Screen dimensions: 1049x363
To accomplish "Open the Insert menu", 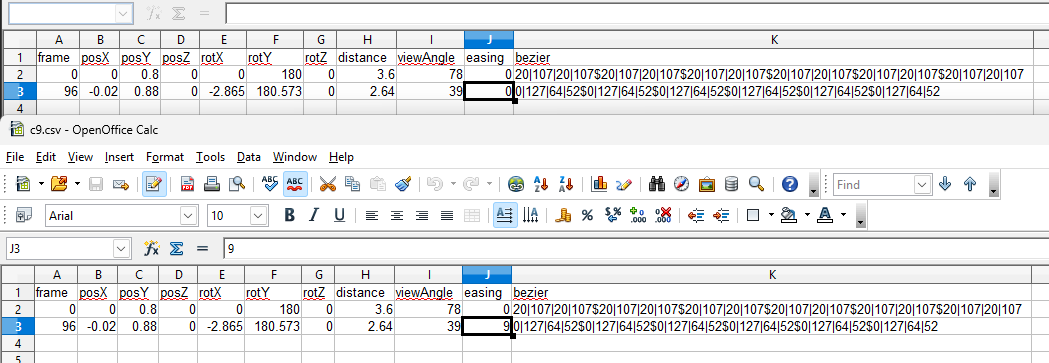I will [120, 157].
